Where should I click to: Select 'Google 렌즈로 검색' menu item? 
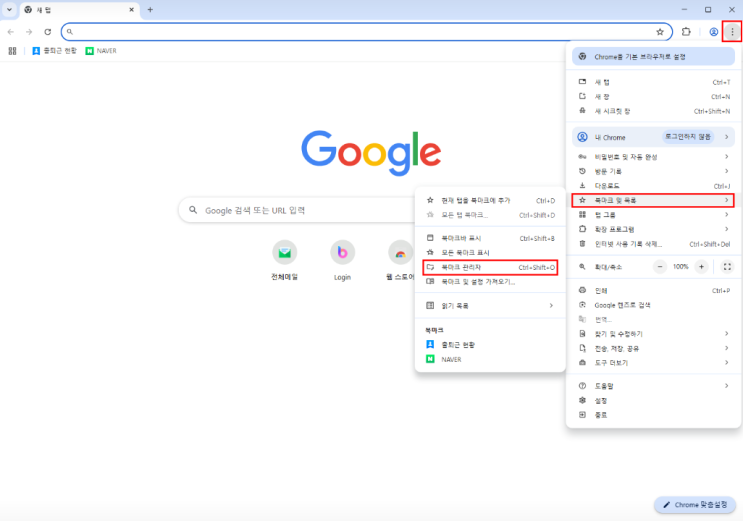[653, 305]
